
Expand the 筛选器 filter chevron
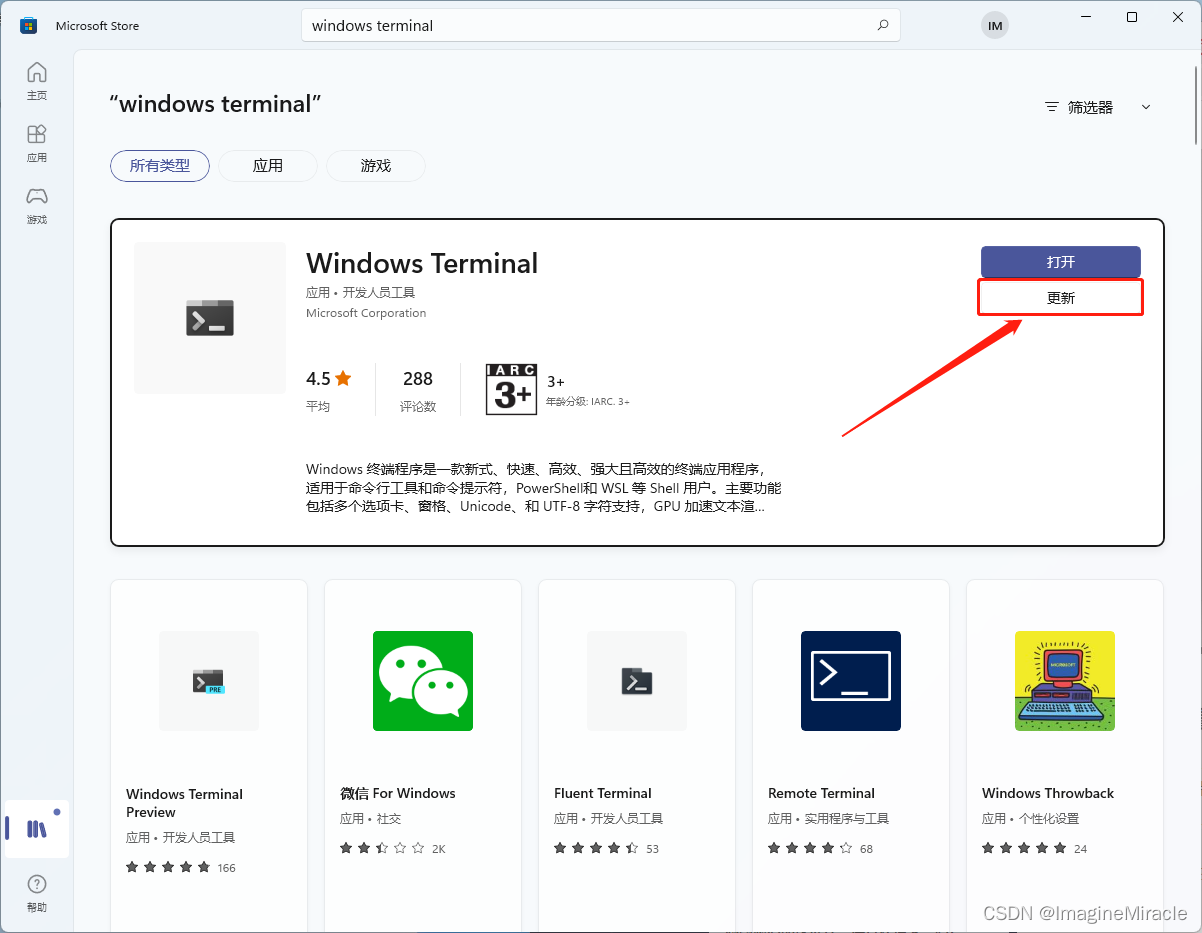click(x=1146, y=107)
